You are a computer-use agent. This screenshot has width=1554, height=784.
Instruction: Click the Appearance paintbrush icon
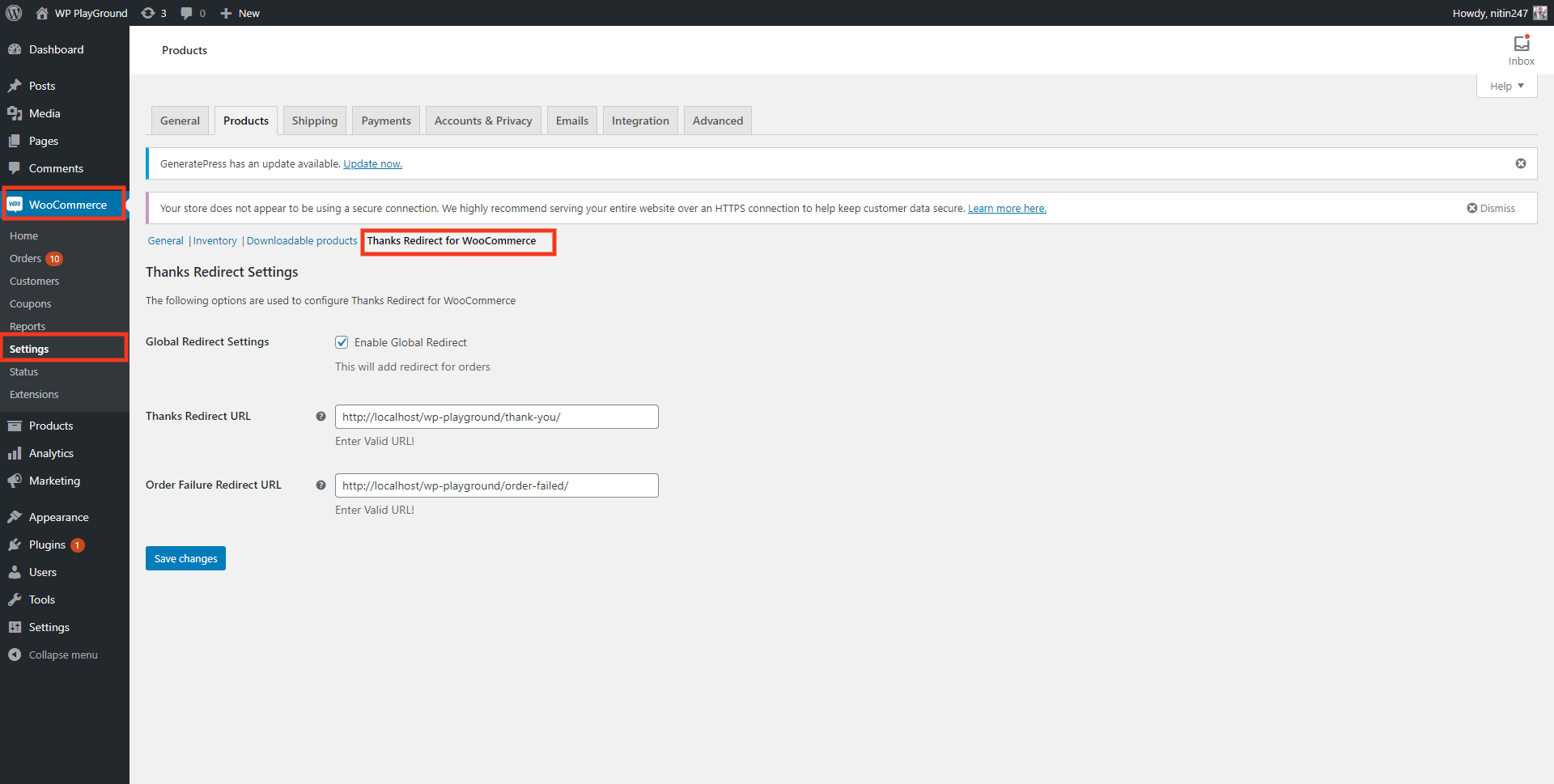[x=15, y=517]
